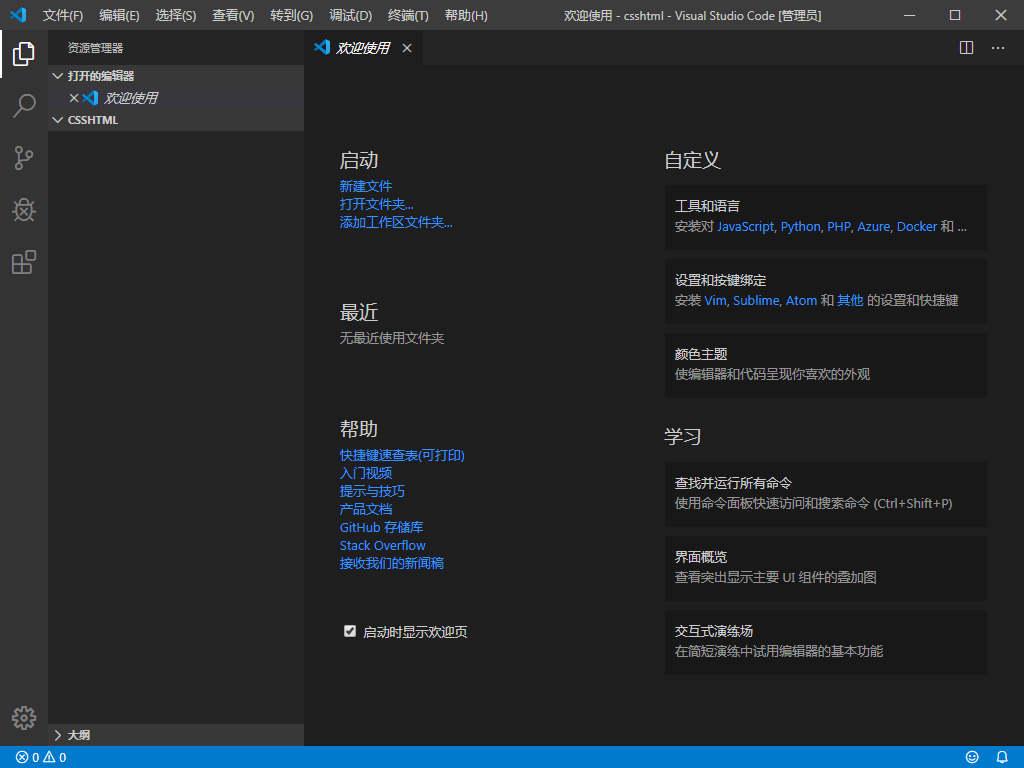Open the GitHub 存储库 link

(381, 528)
